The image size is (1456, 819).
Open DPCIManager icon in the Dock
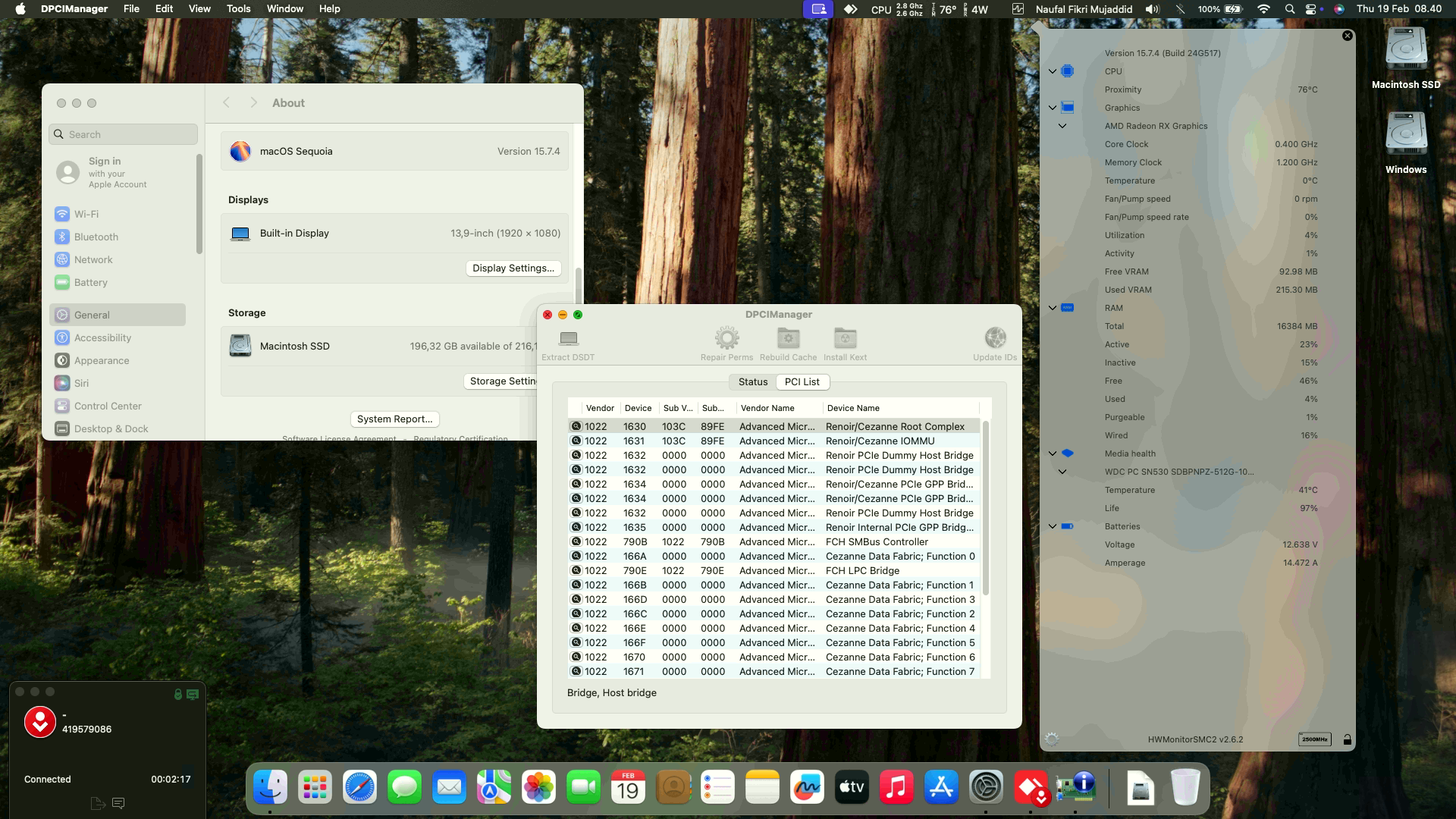1075,788
